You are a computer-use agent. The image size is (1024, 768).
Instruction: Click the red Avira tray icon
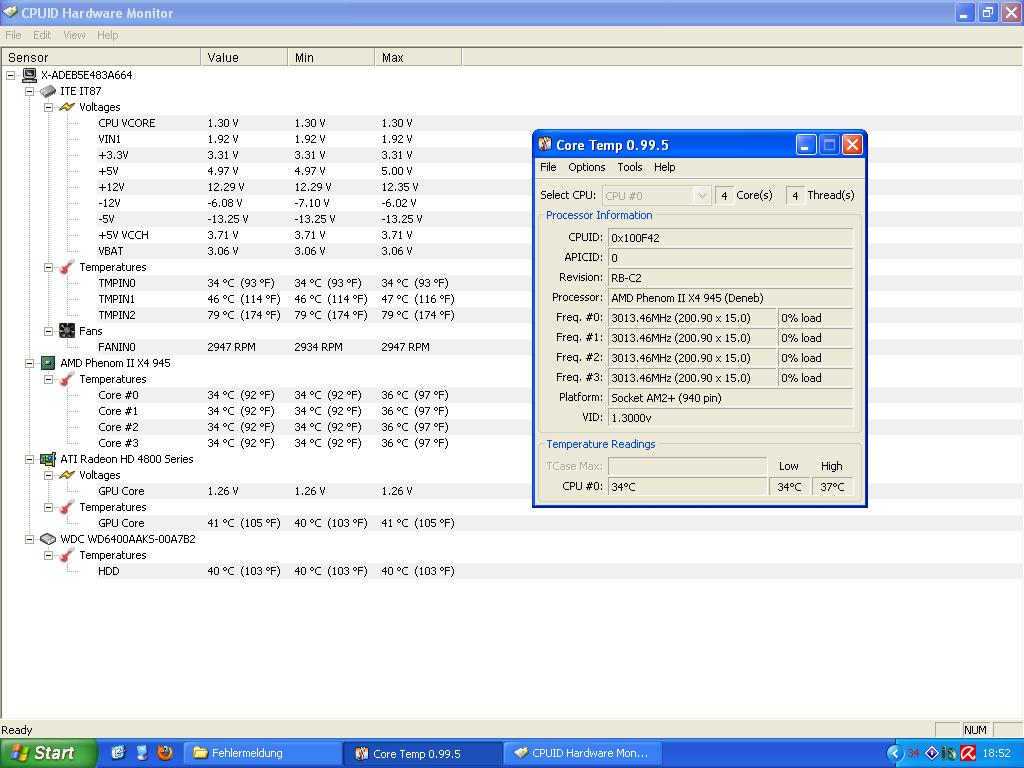tap(968, 753)
